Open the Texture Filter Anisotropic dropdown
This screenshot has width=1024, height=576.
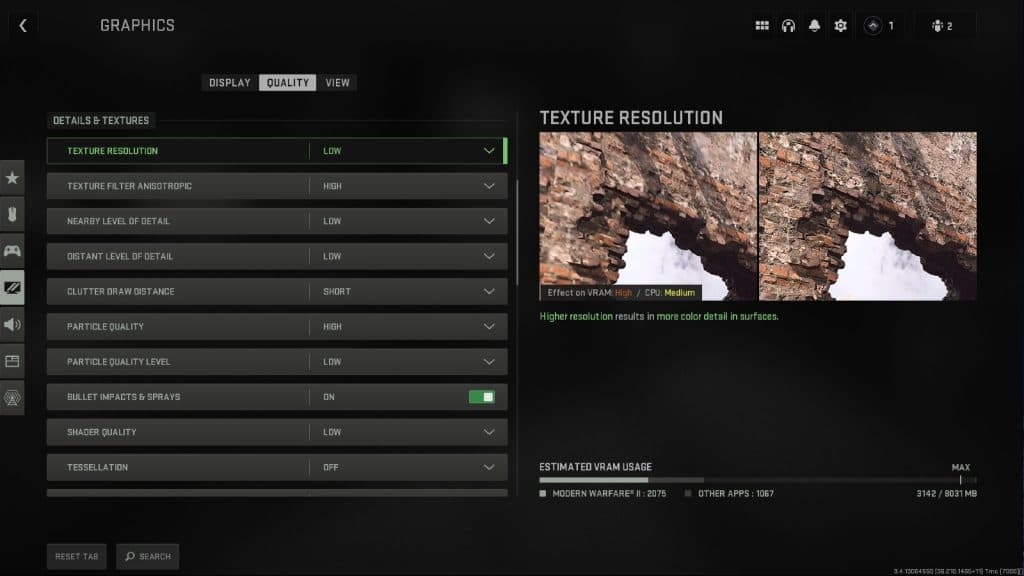point(489,186)
